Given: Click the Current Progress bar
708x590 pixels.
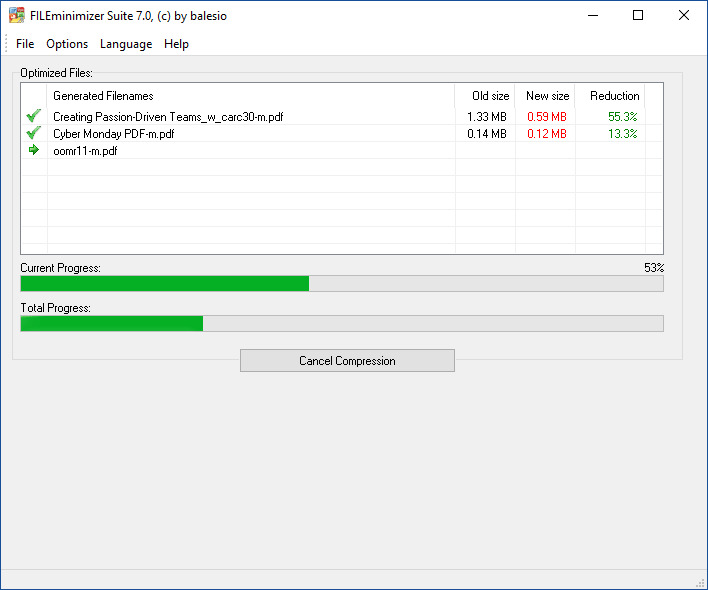Looking at the screenshot, I should pyautogui.click(x=342, y=283).
